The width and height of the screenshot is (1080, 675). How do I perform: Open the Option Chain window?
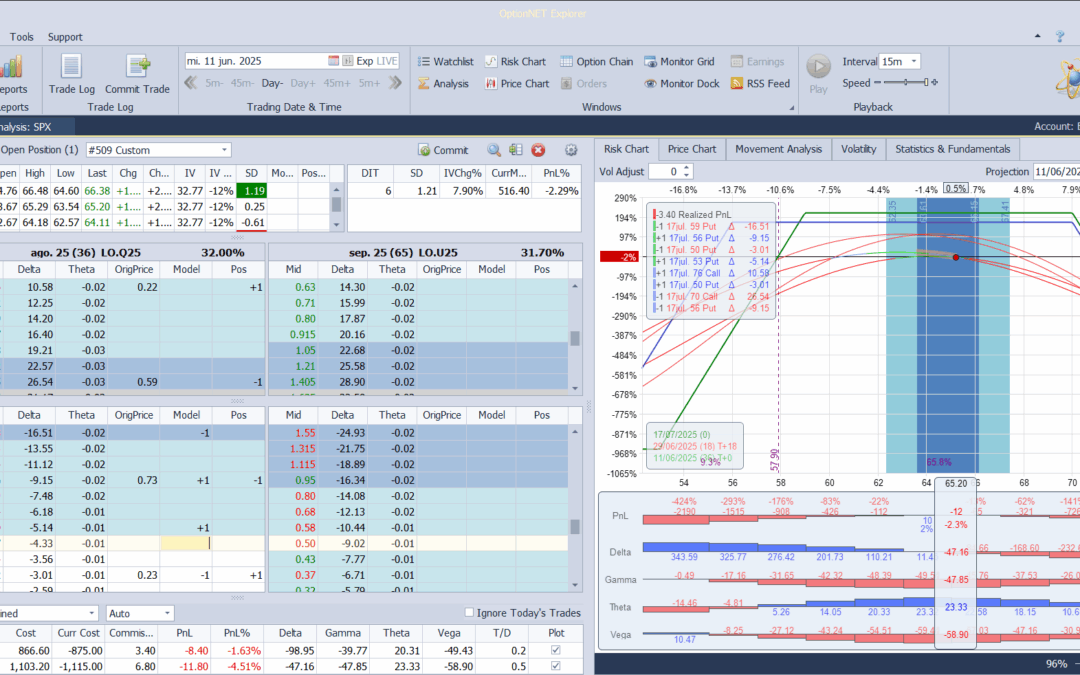pyautogui.click(x=596, y=61)
